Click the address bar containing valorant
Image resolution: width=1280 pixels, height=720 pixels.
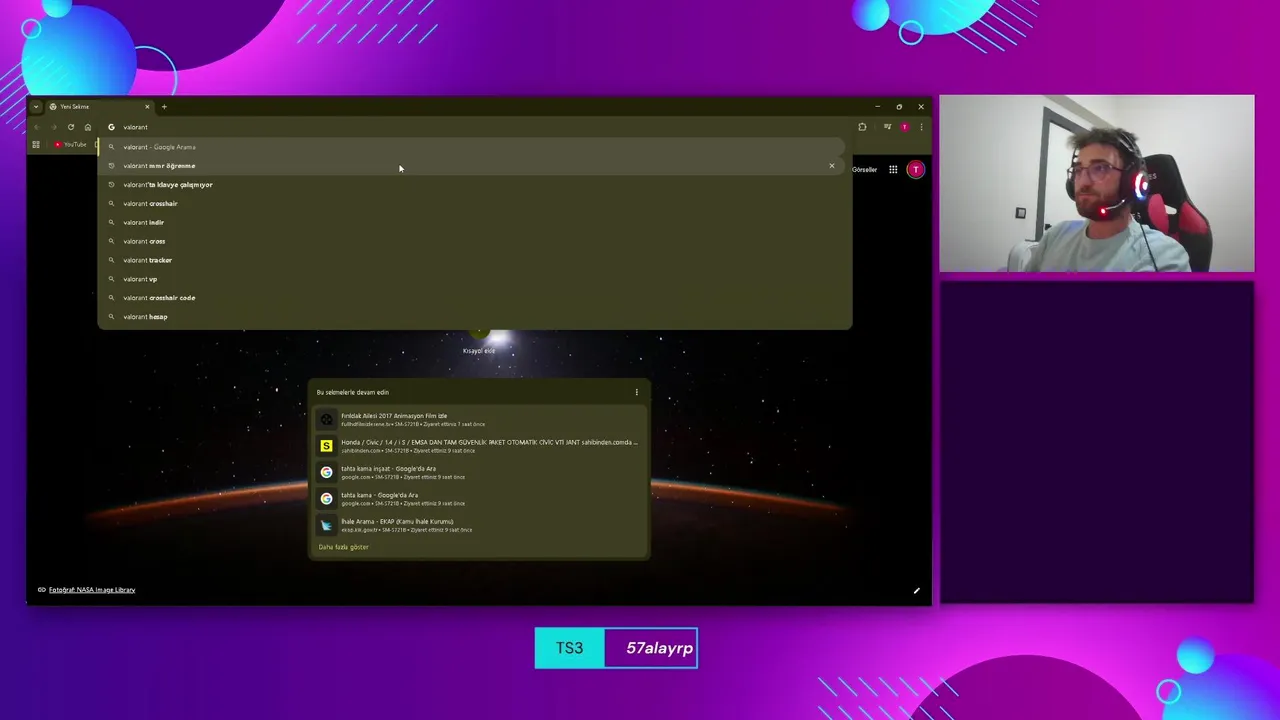coord(475,127)
